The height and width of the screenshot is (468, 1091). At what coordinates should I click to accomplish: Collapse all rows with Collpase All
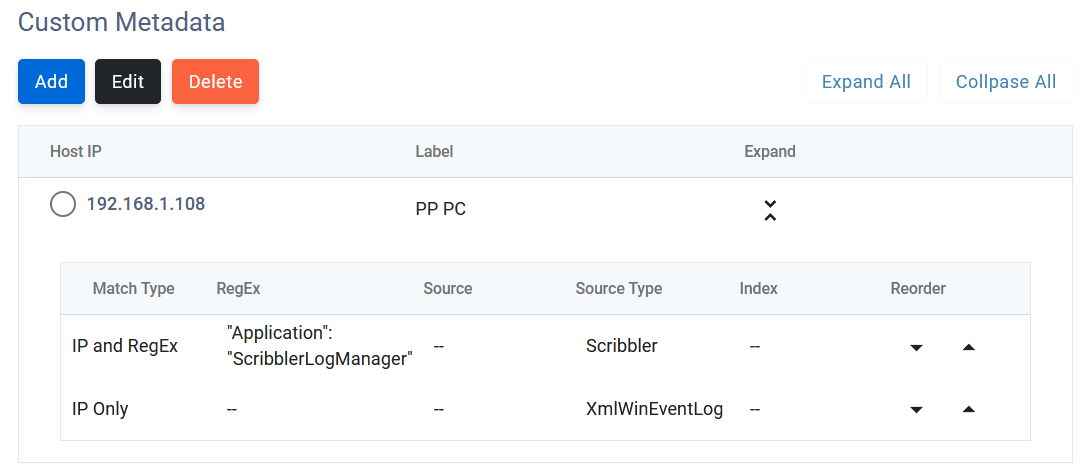1006,82
